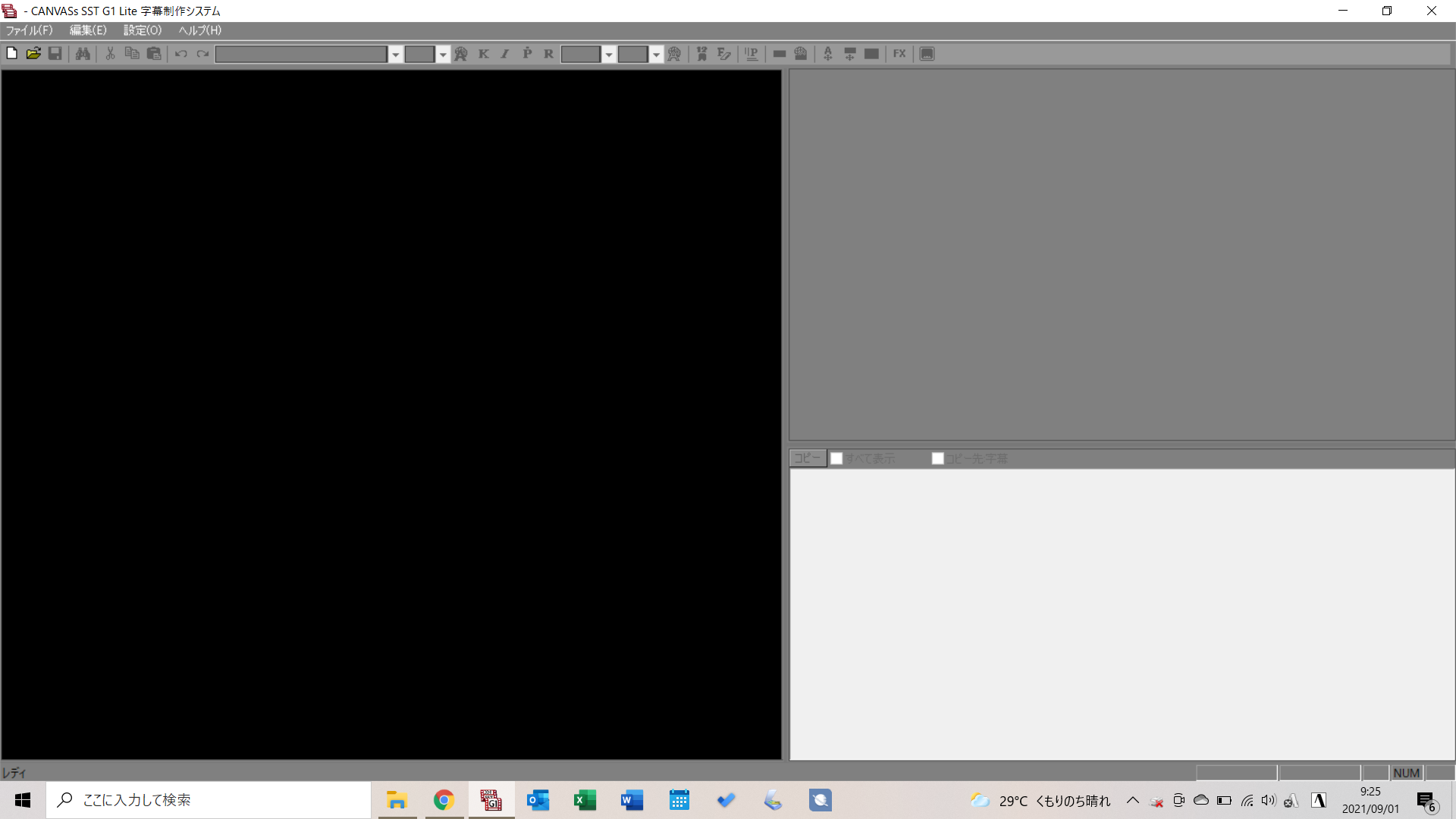This screenshot has height=819, width=1456.
Task: Open the 設定(O) menu
Action: pyautogui.click(x=143, y=30)
